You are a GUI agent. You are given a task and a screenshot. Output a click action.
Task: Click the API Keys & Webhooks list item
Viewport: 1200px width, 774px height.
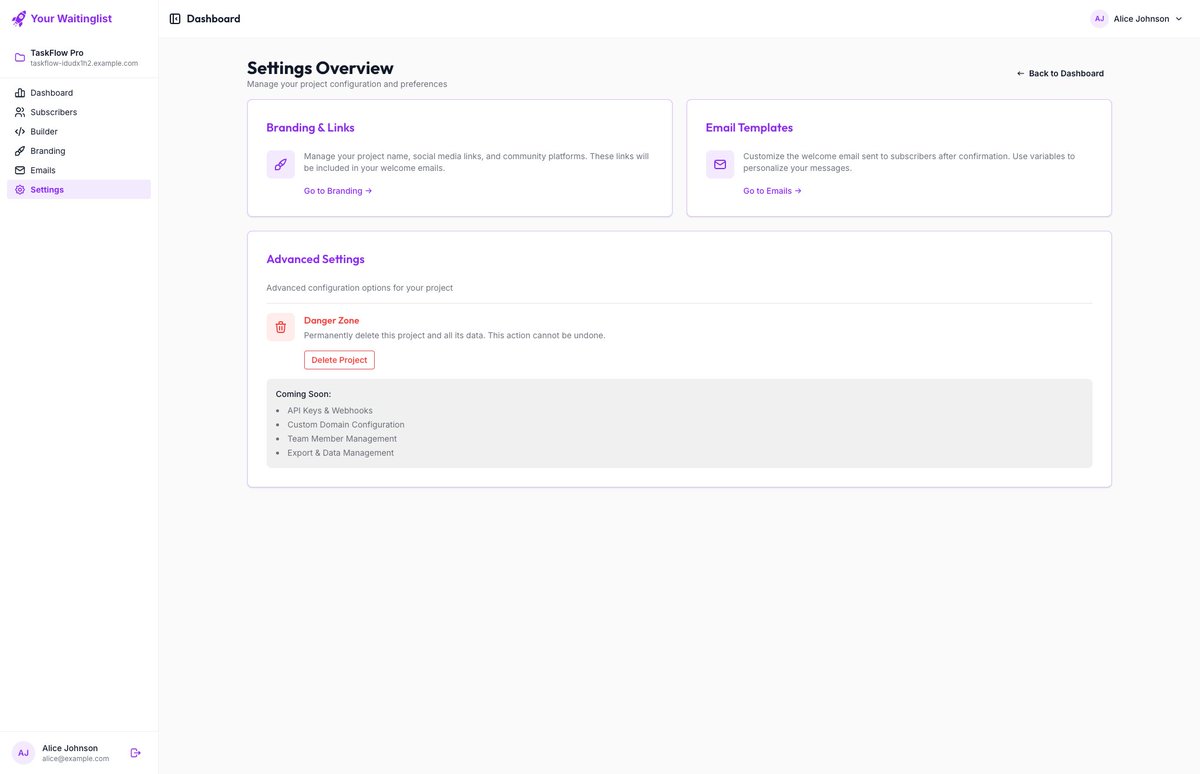click(330, 410)
